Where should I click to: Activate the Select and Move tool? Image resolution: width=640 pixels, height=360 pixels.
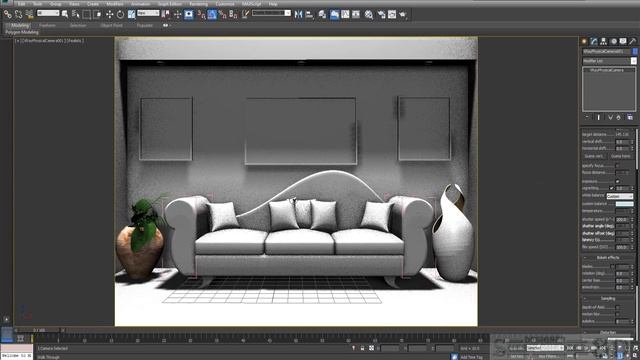[109, 14]
